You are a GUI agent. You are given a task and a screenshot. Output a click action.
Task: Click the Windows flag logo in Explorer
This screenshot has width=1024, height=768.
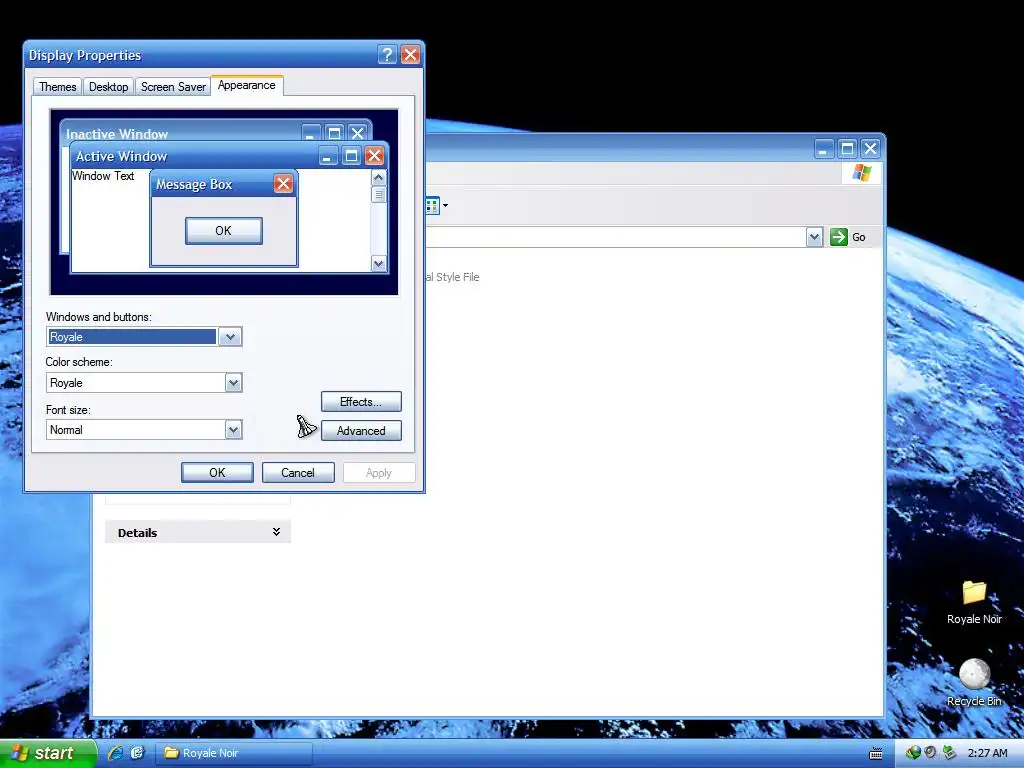tap(861, 173)
